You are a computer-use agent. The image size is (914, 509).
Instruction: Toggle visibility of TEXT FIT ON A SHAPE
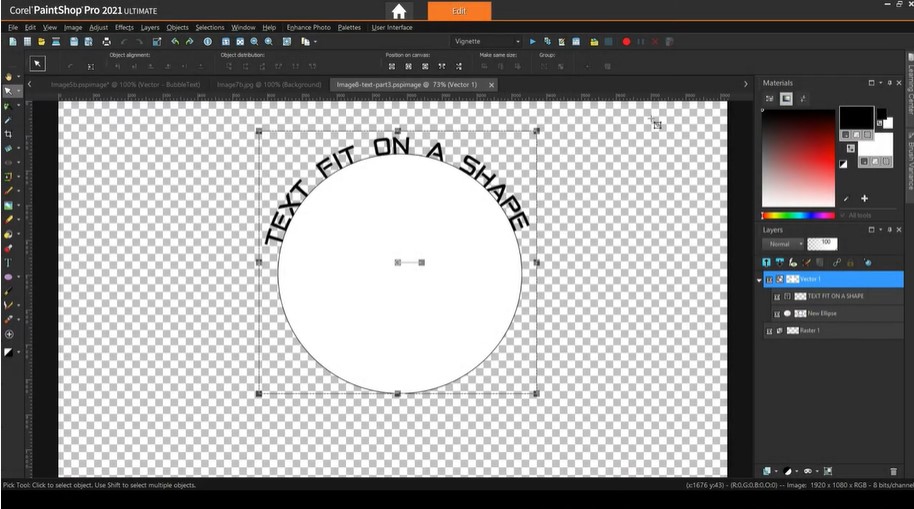tap(777, 297)
